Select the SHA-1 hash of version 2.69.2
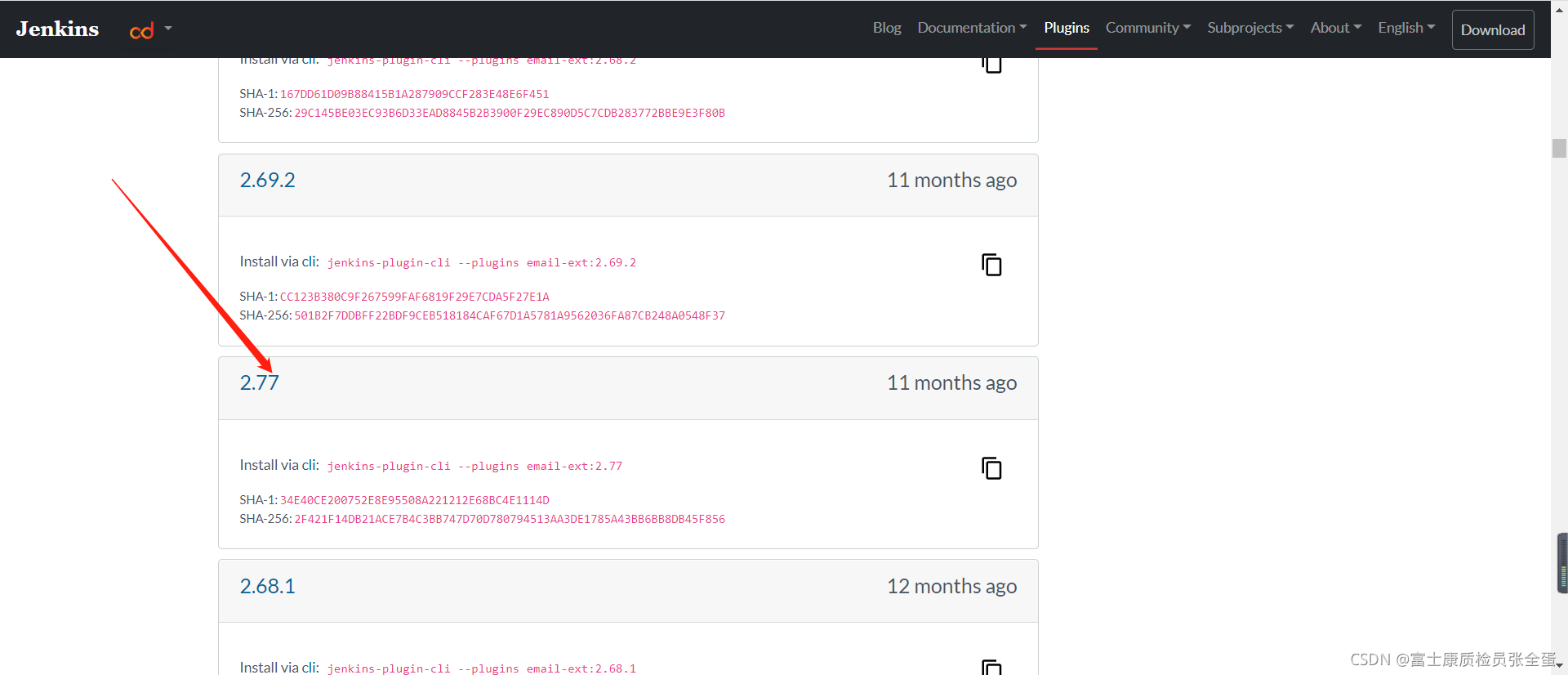This screenshot has height=675, width=1568. click(415, 297)
